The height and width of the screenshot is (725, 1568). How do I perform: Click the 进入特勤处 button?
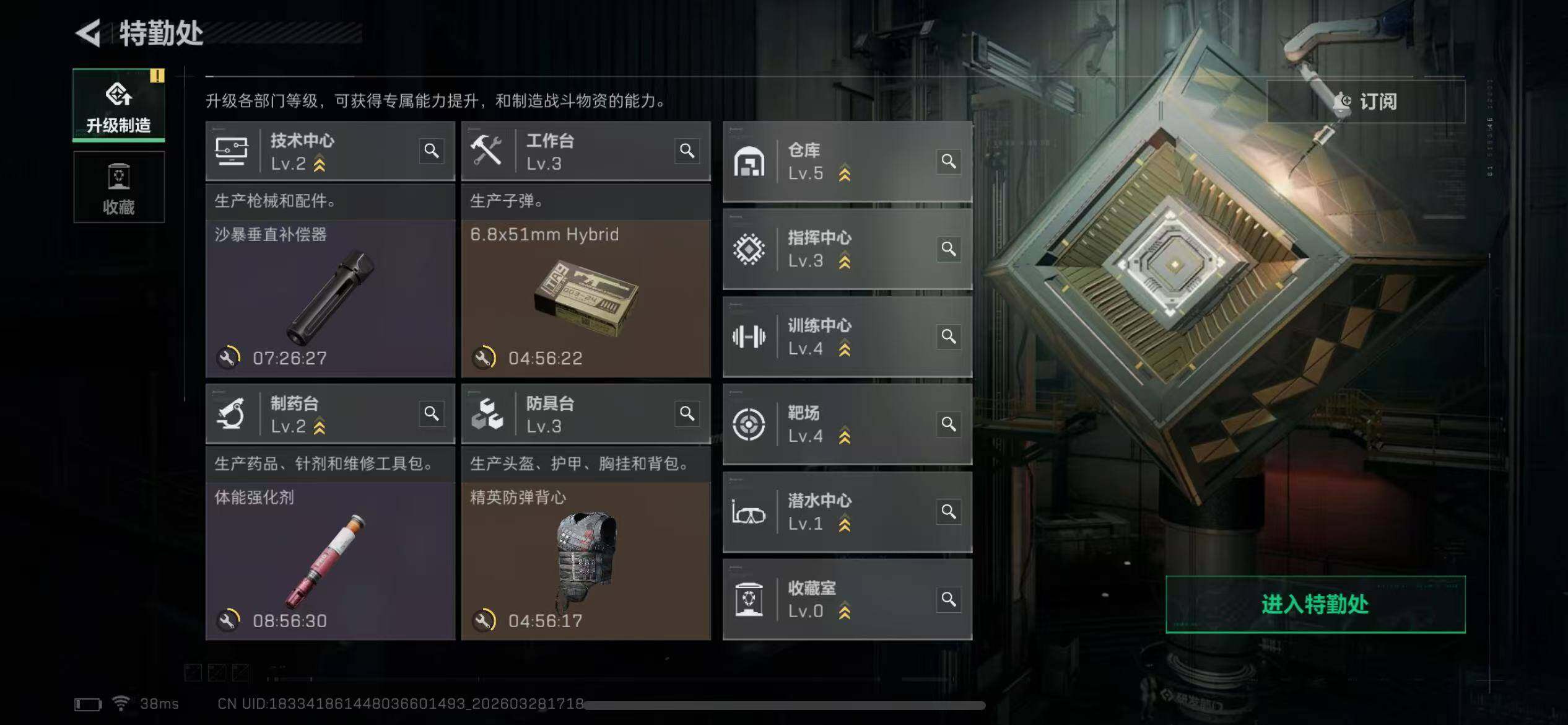coord(1315,604)
